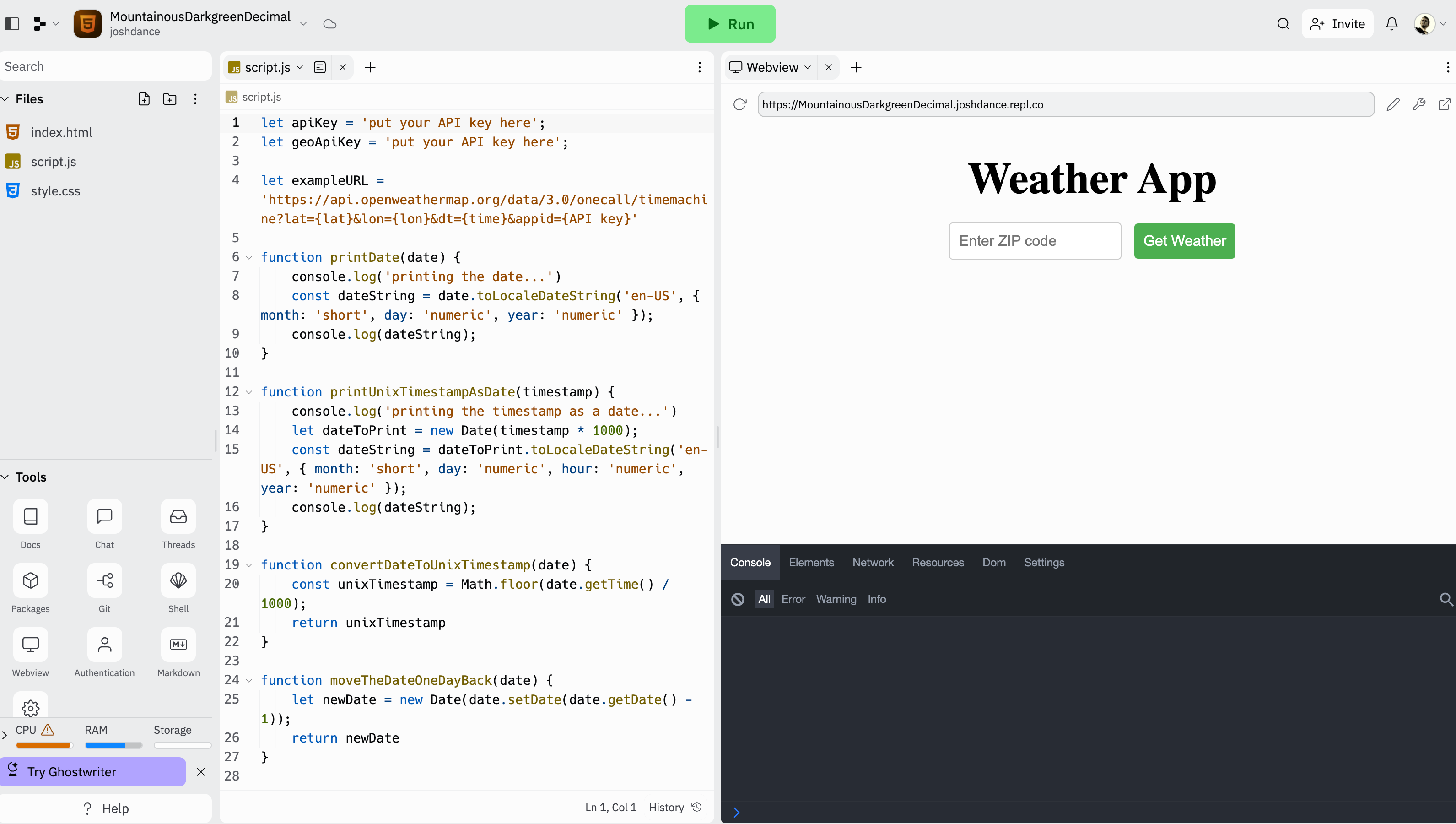Fold the printUnixTimestampAsDate function
Image resolution: width=1456 pixels, height=824 pixels.
click(x=249, y=392)
